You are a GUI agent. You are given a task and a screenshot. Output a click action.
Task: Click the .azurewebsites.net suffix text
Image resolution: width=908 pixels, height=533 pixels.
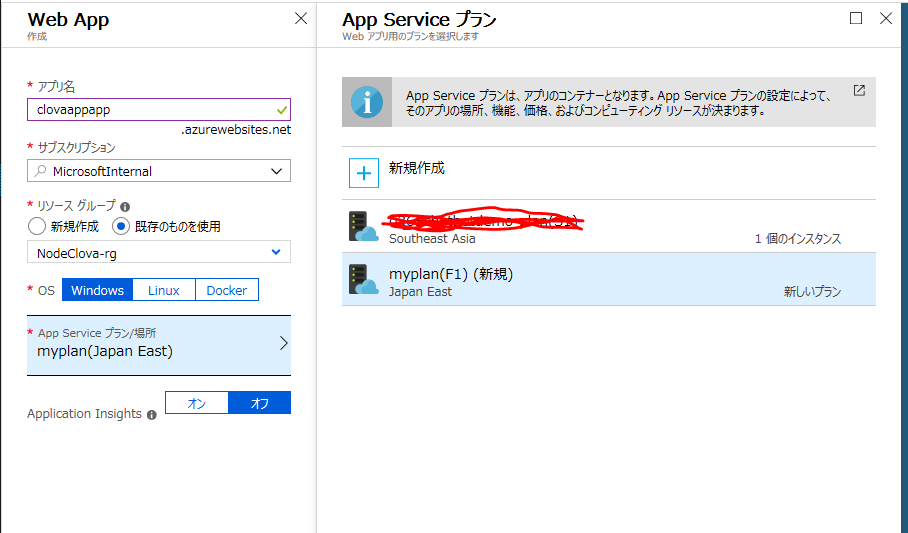[236, 130]
